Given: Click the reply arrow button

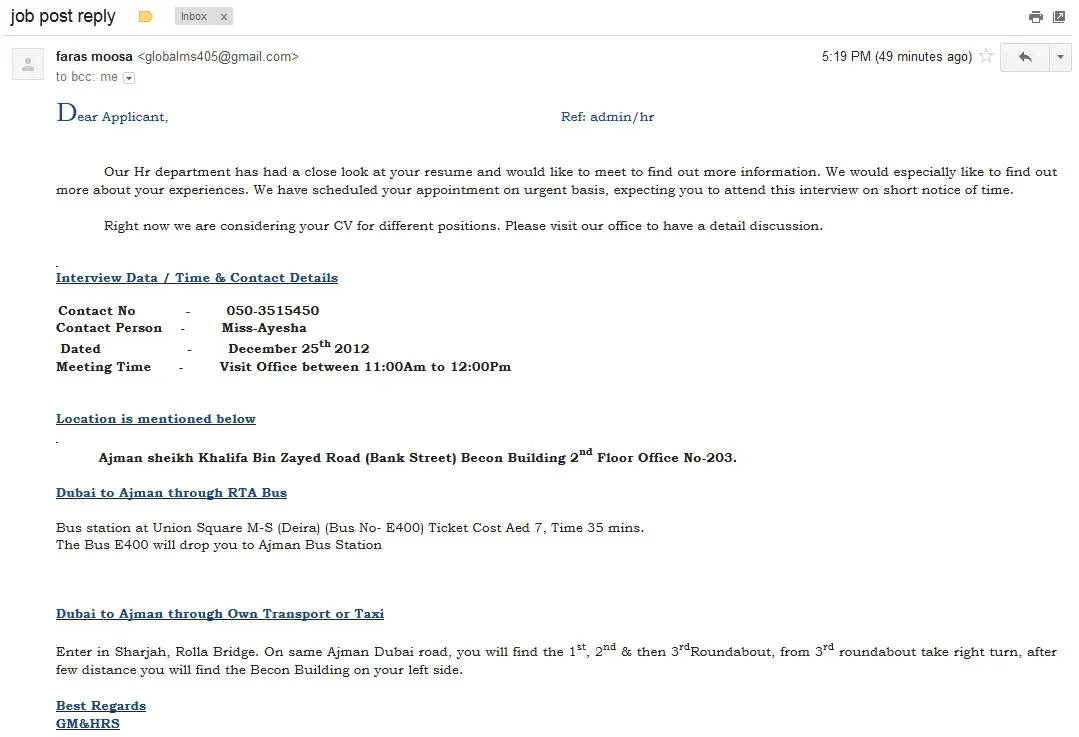Looking at the screenshot, I should point(1025,57).
